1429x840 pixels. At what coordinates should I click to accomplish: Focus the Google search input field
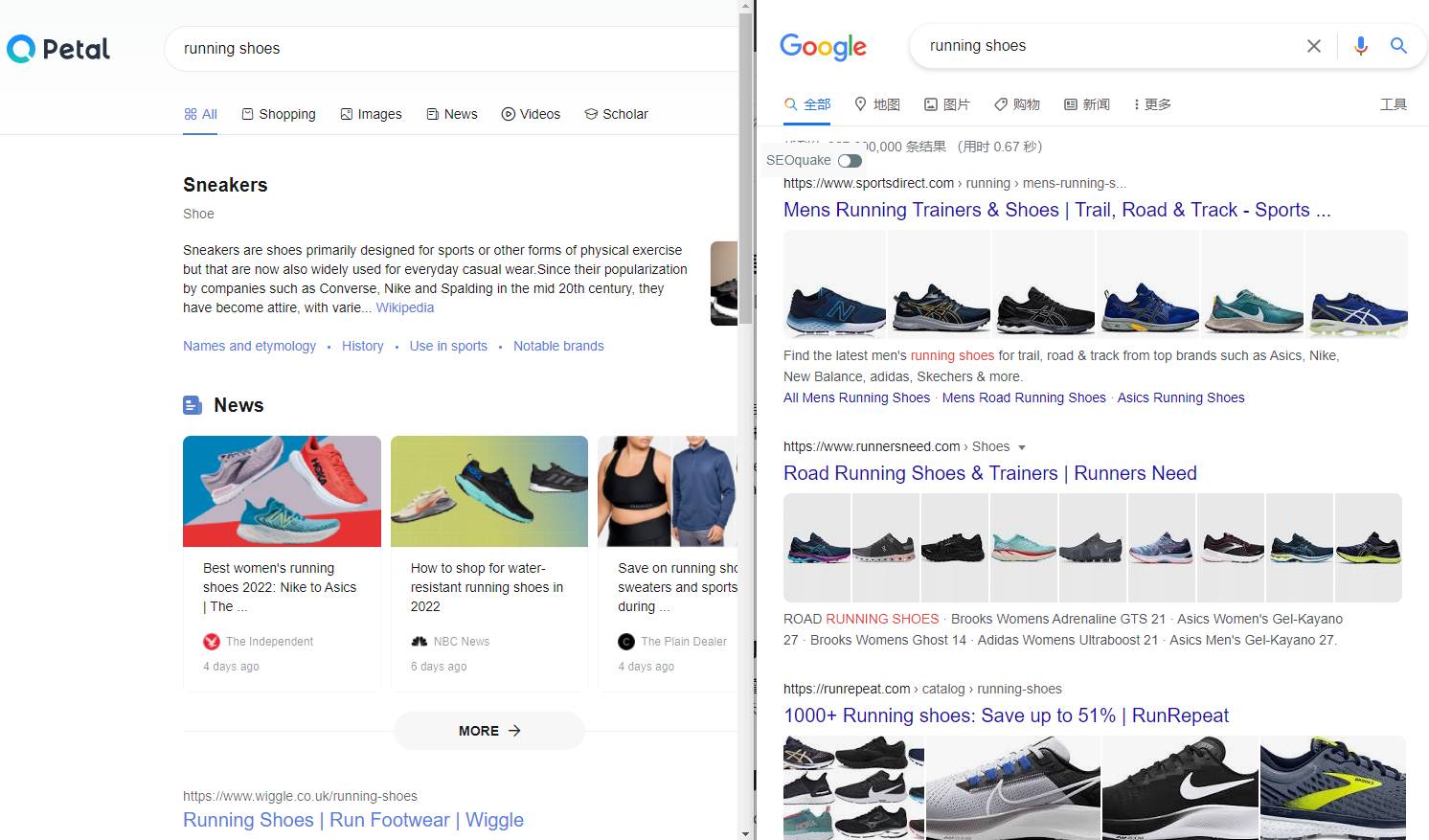point(1111,46)
